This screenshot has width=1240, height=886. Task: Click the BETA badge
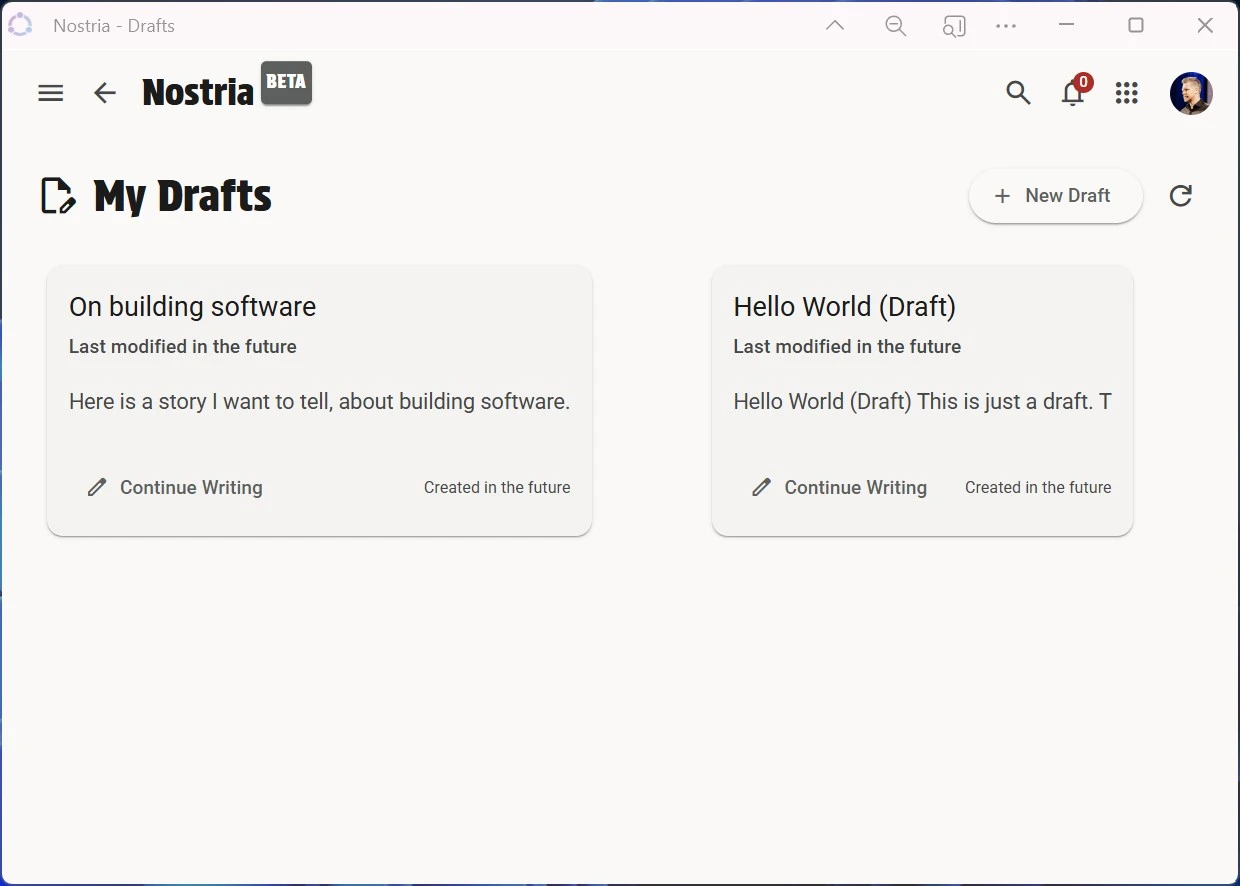(x=286, y=83)
